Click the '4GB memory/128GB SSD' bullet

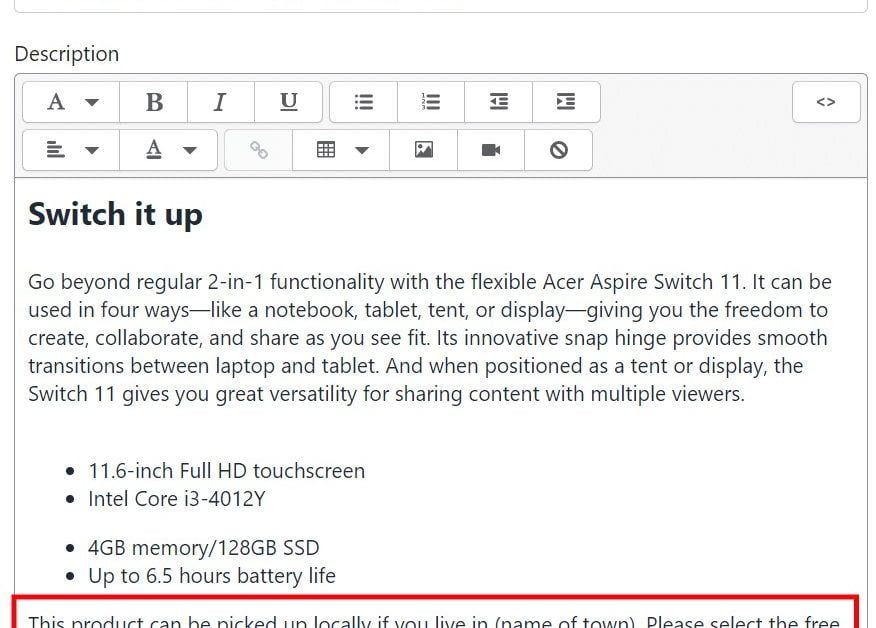coord(203,548)
